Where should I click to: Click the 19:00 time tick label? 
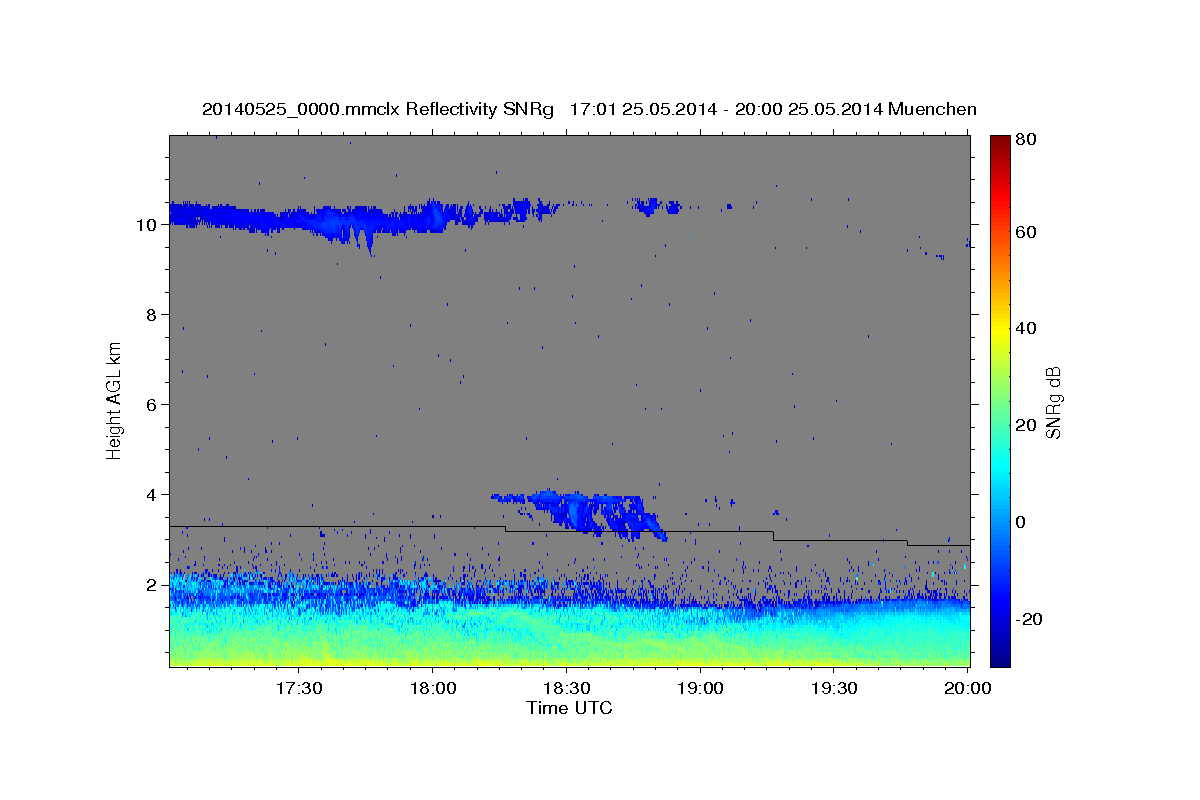[x=700, y=689]
